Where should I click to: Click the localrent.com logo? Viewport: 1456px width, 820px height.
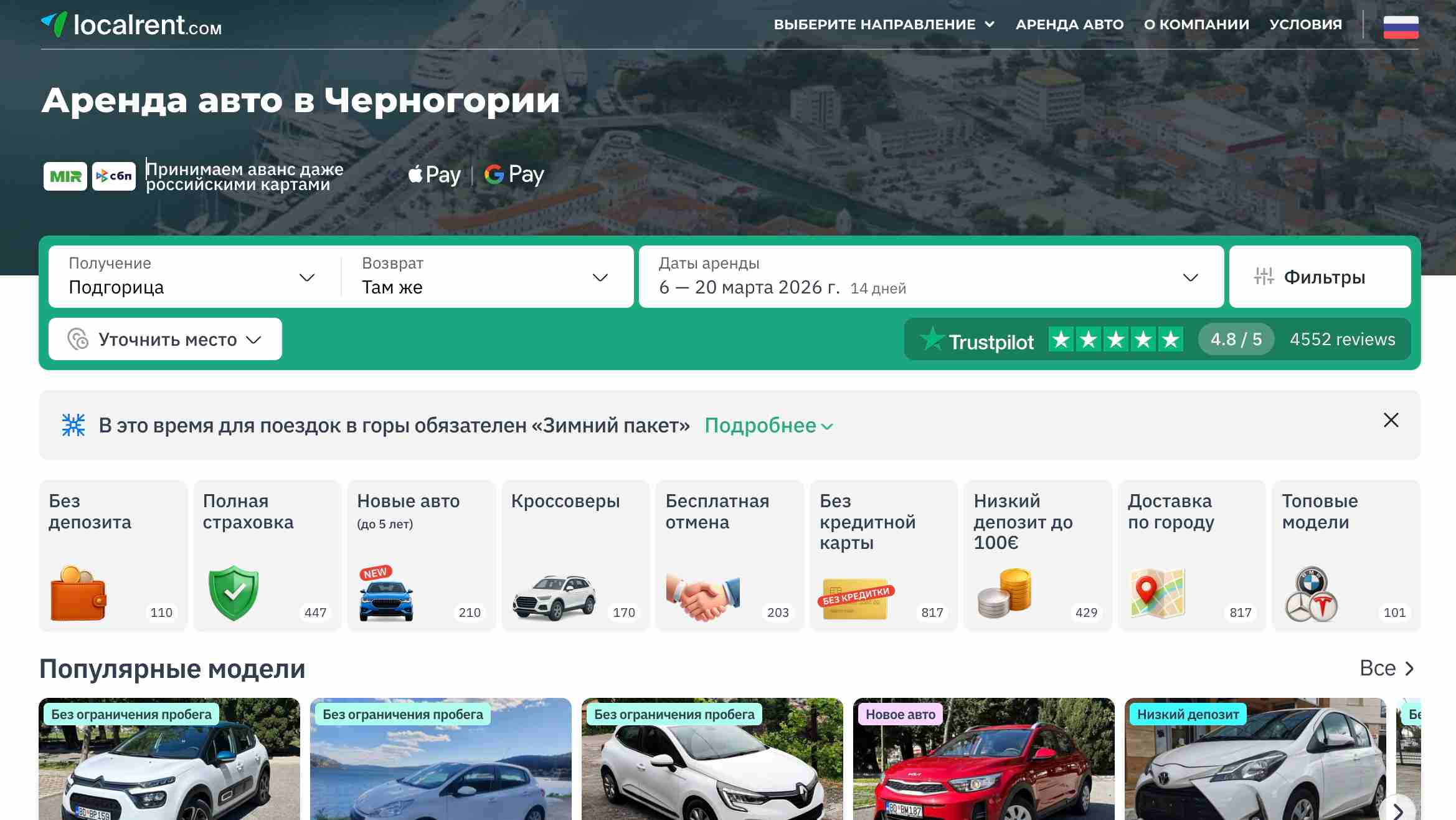click(131, 25)
